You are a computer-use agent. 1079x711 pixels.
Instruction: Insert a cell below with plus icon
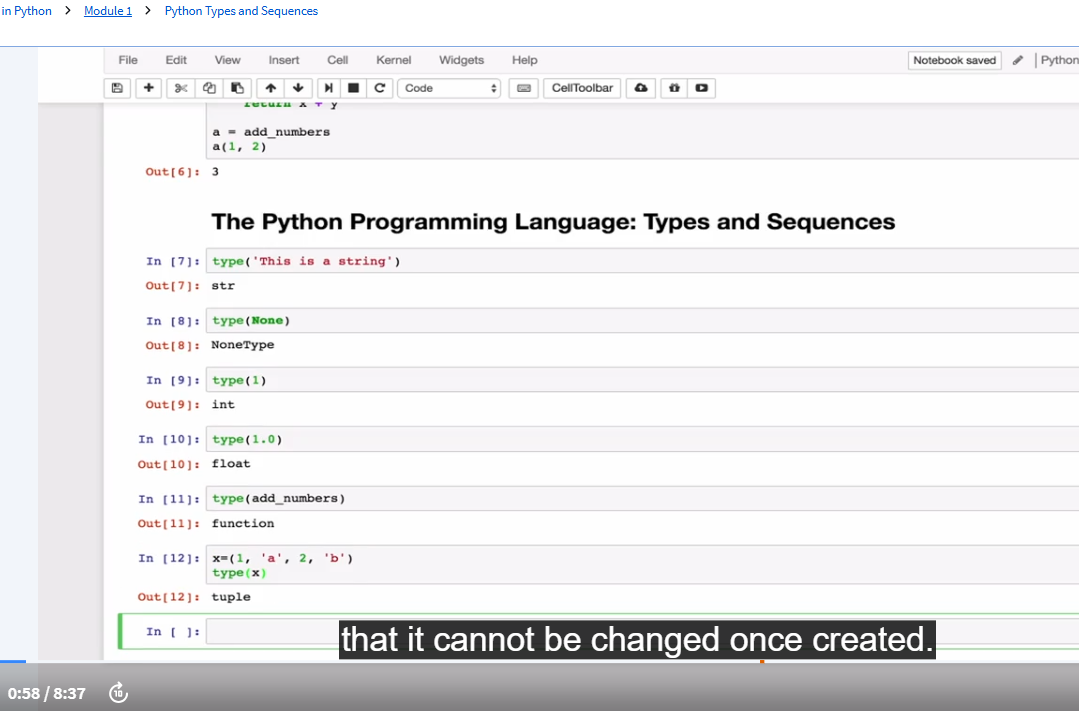[148, 88]
